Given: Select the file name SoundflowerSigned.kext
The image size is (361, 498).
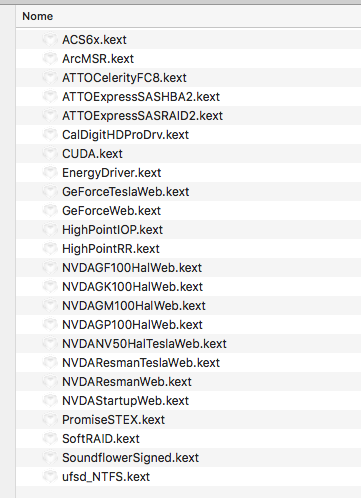Looking at the screenshot, I should (131, 458).
